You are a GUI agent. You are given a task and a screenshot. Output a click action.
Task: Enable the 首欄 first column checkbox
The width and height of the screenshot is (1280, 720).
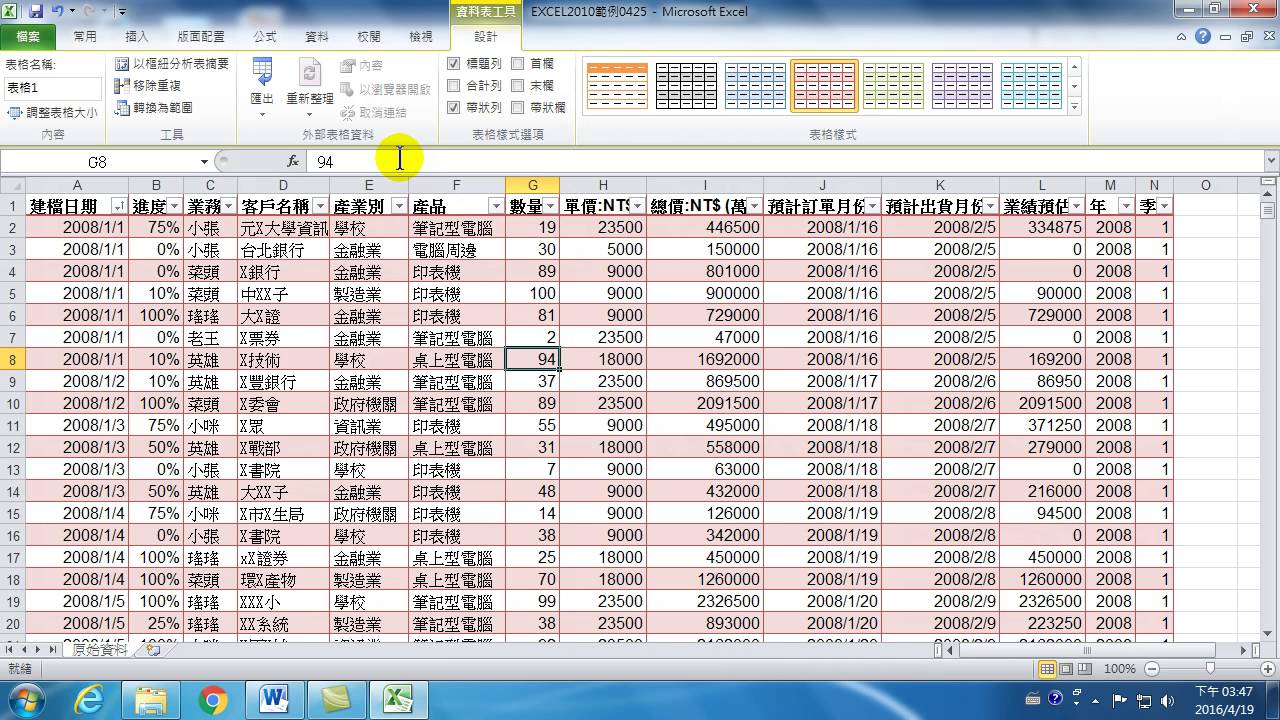[x=518, y=63]
